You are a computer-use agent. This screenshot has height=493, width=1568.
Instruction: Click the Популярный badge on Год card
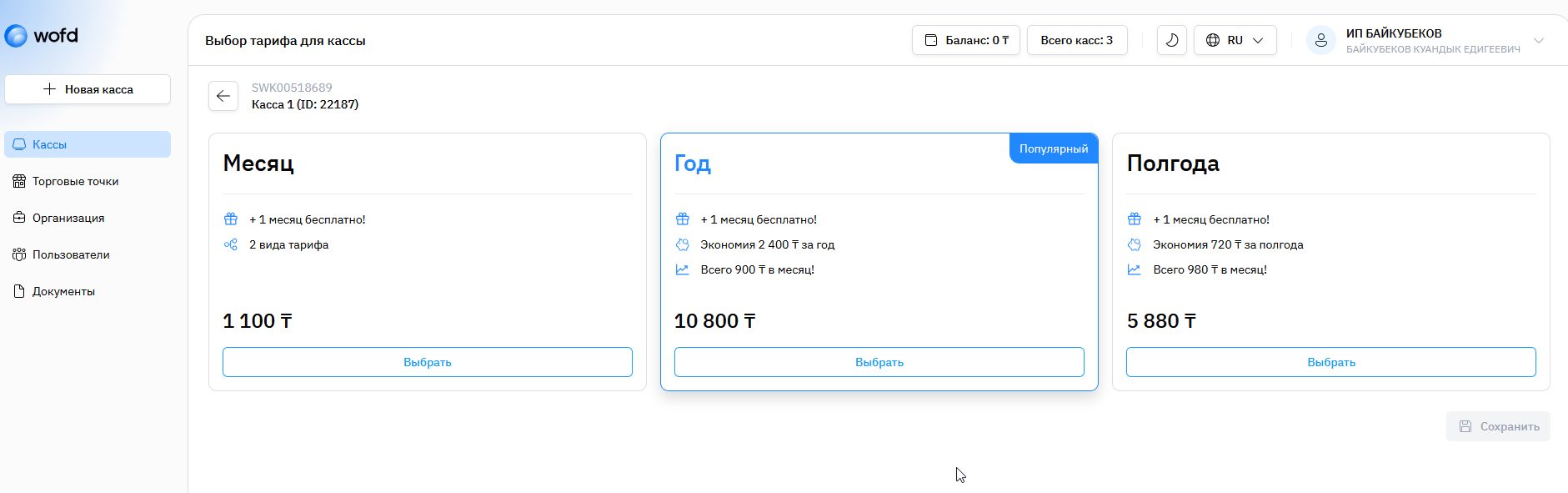coord(1054,148)
